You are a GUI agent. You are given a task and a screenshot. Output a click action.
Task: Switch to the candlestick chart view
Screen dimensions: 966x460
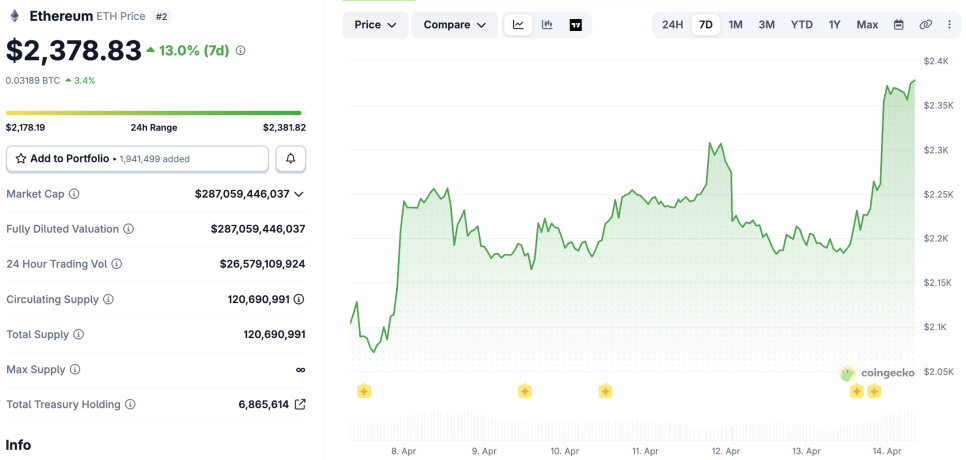(x=547, y=25)
